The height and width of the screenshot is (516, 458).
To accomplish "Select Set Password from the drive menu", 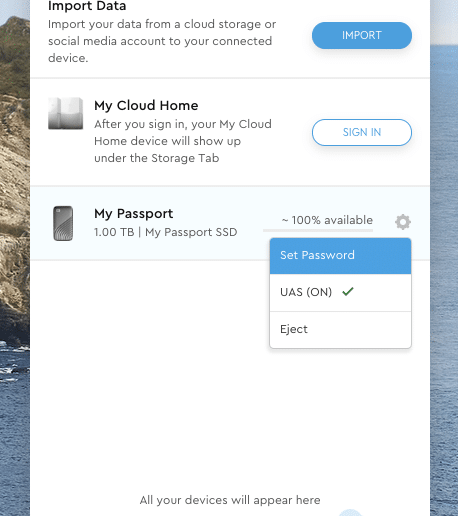I will [340, 256].
